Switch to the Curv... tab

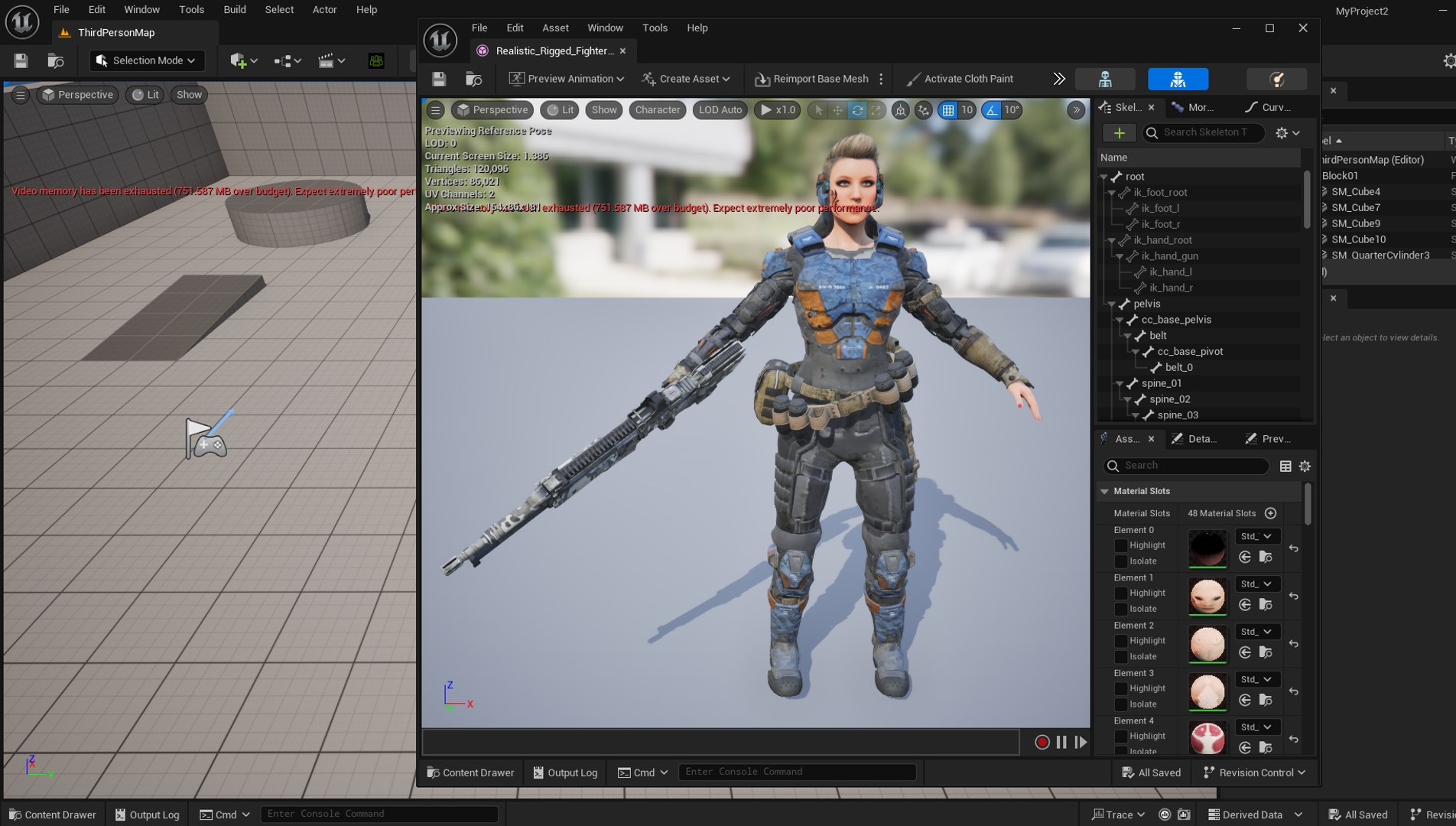pos(1268,108)
